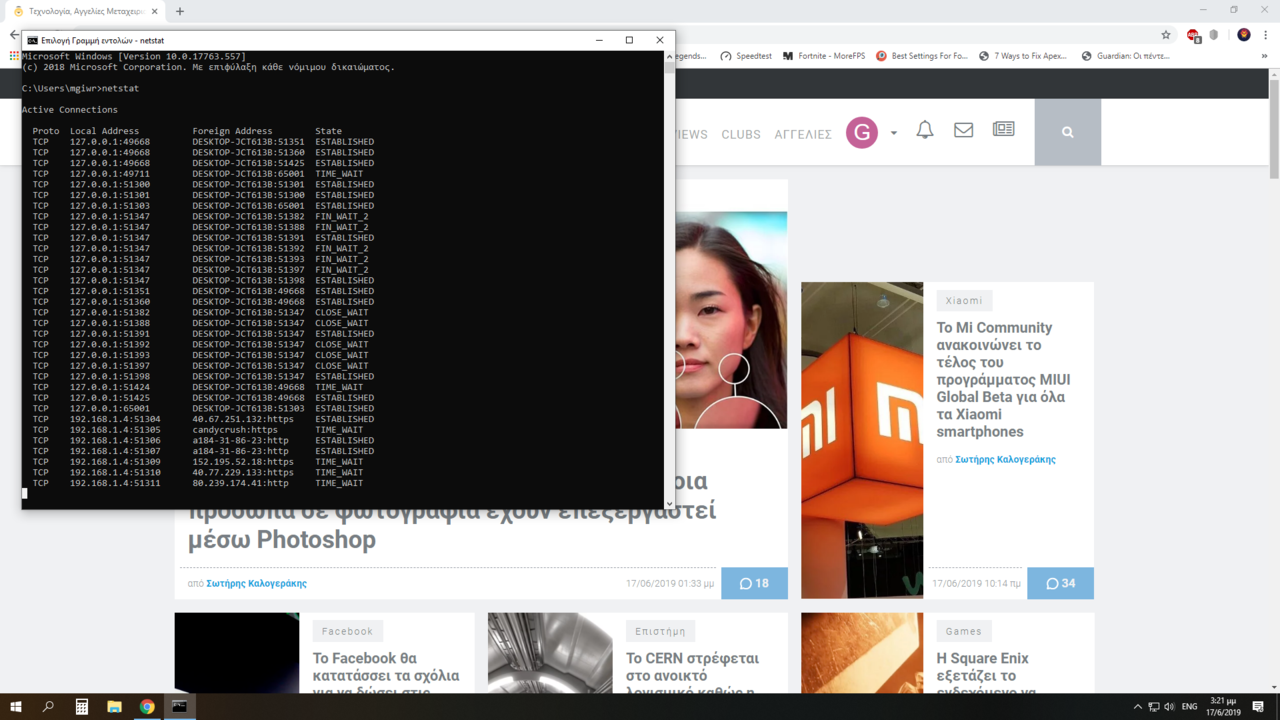Open the Mi Community MIUI Global Beta article
This screenshot has height=720, width=1280.
pyautogui.click(x=1003, y=380)
